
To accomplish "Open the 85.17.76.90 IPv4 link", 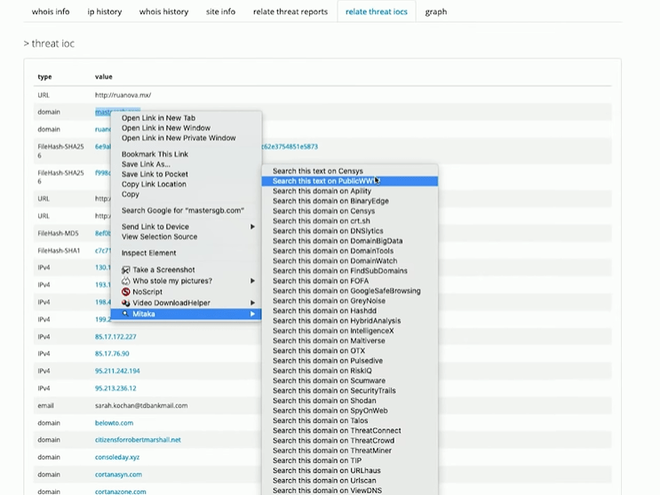I will pyautogui.click(x=112, y=354).
